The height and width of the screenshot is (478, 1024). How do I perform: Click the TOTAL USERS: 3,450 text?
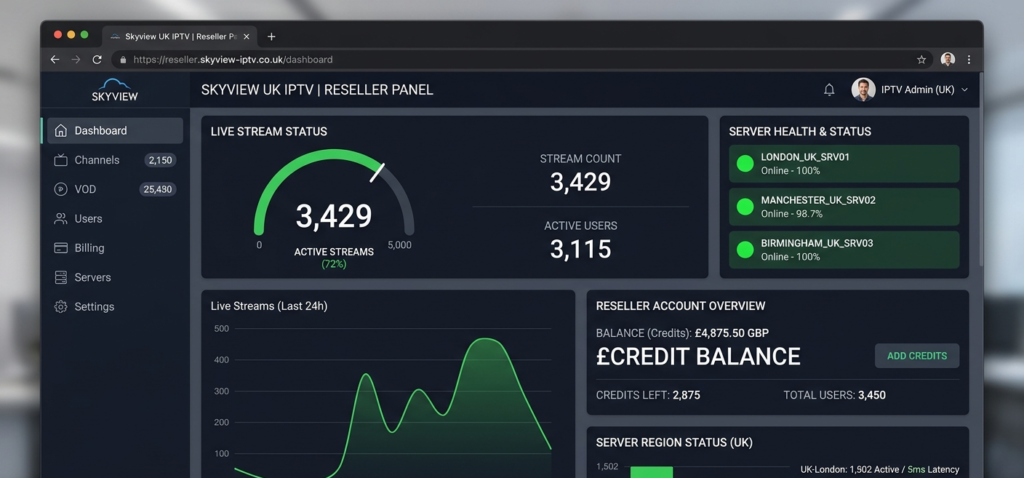point(835,395)
